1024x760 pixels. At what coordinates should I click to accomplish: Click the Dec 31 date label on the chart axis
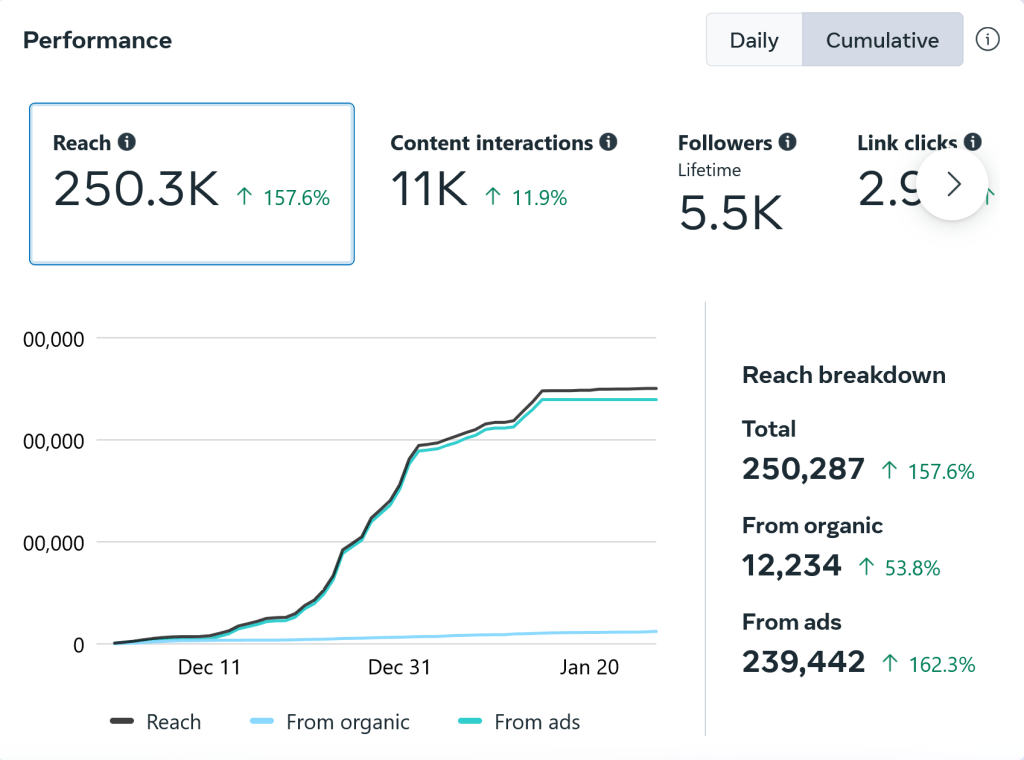399,667
